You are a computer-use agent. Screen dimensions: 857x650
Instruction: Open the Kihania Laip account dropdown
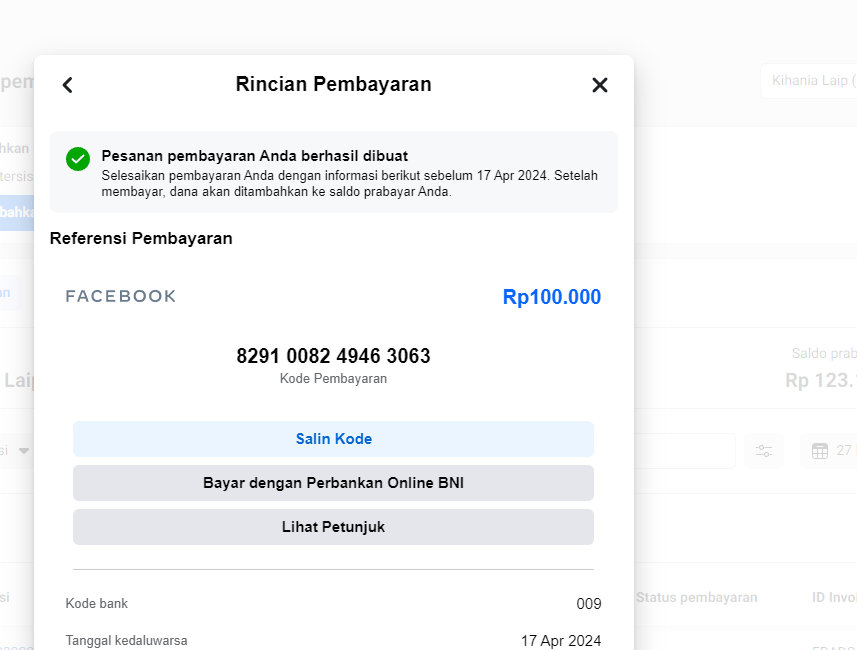click(809, 81)
